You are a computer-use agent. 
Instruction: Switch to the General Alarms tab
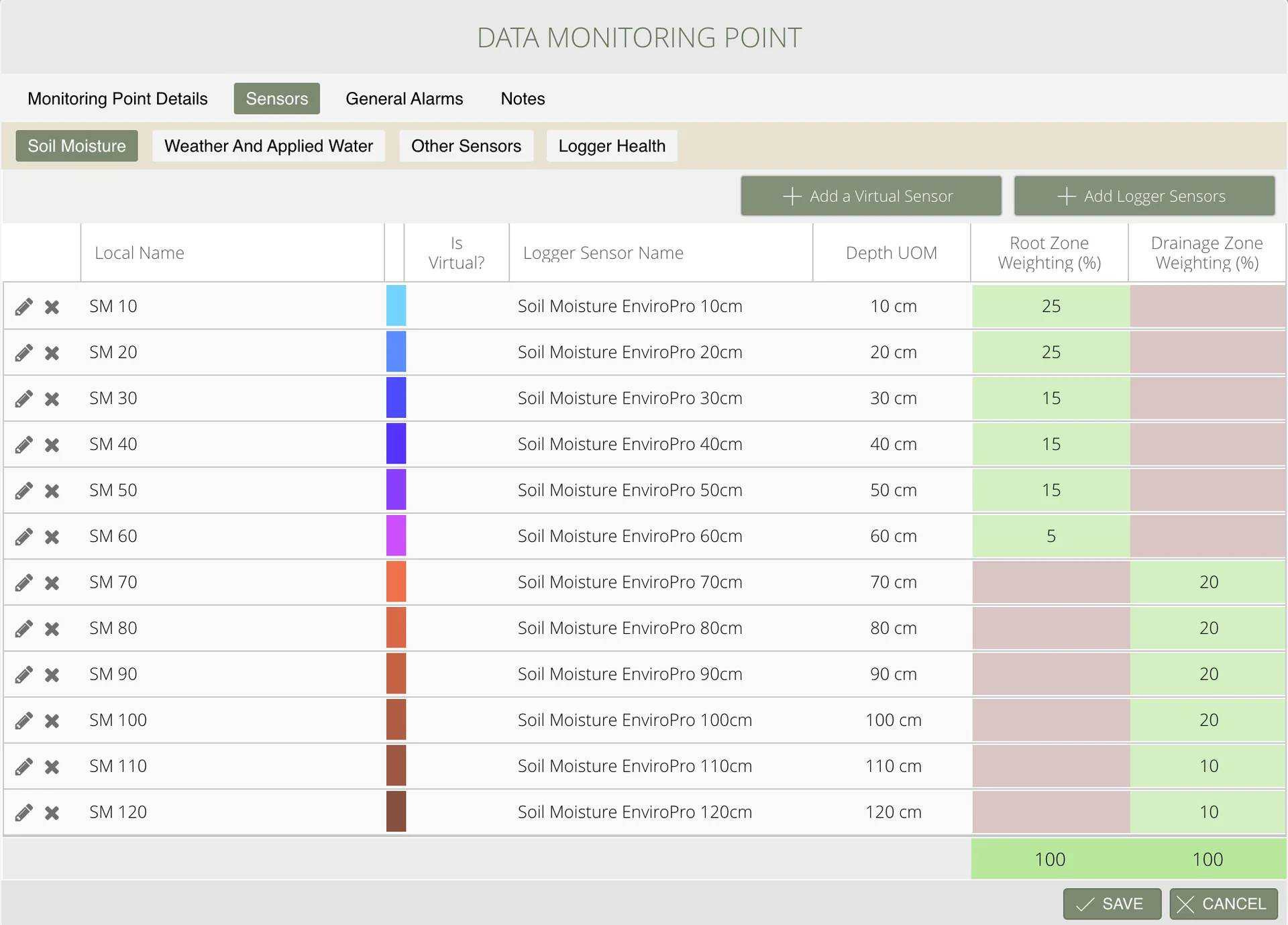point(404,99)
